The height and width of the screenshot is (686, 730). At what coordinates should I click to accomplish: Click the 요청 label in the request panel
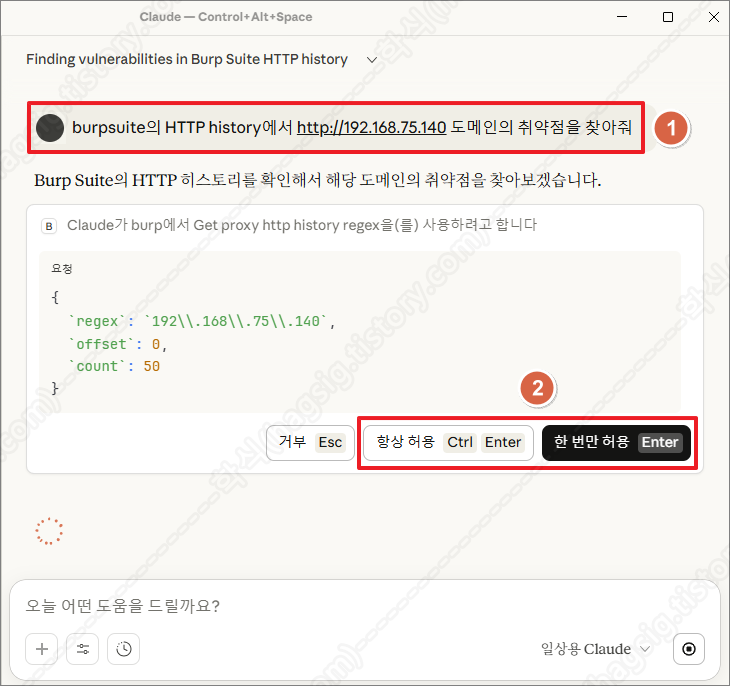tap(61, 269)
